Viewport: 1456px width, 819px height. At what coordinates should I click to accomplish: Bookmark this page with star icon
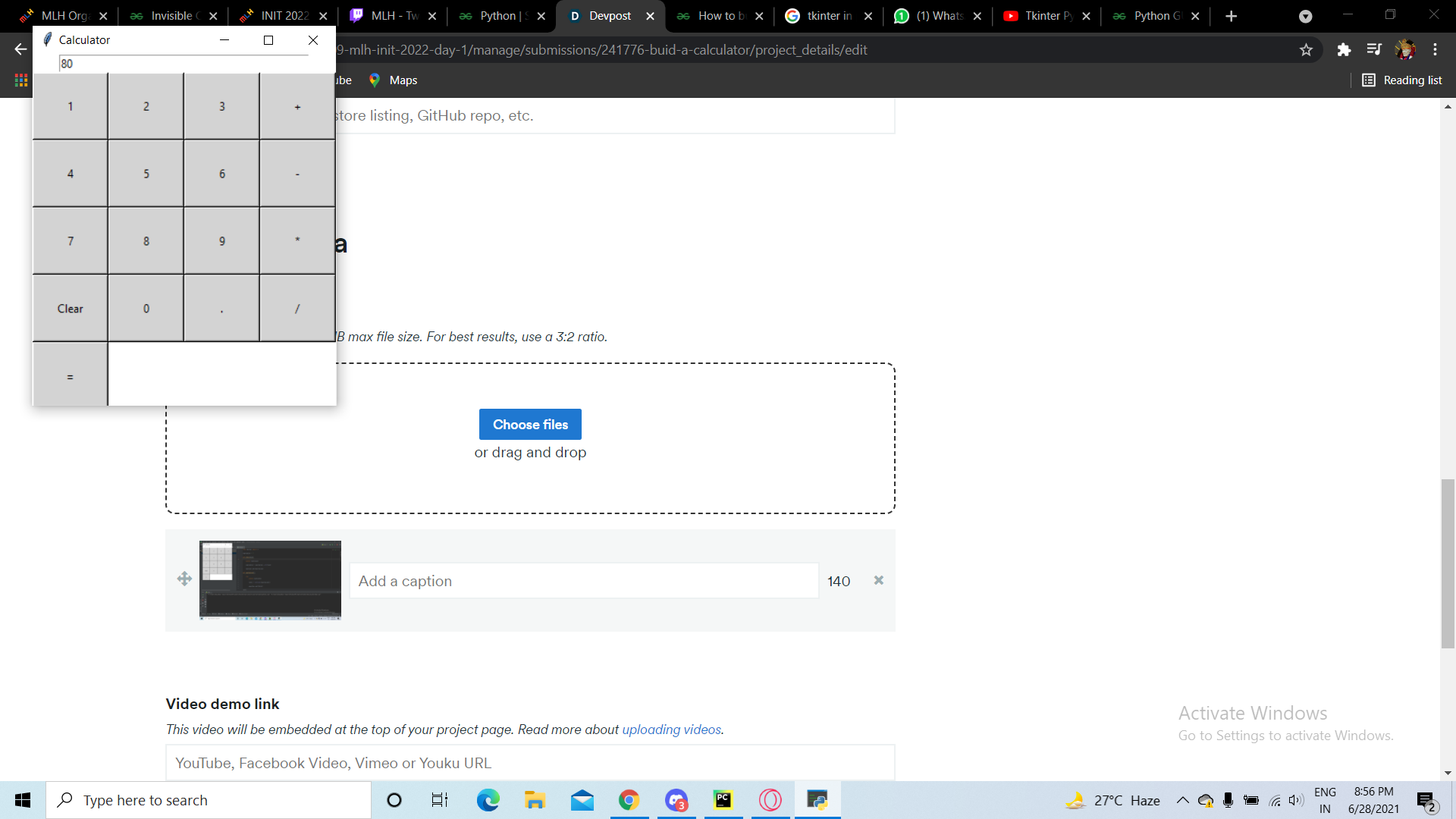(1306, 50)
